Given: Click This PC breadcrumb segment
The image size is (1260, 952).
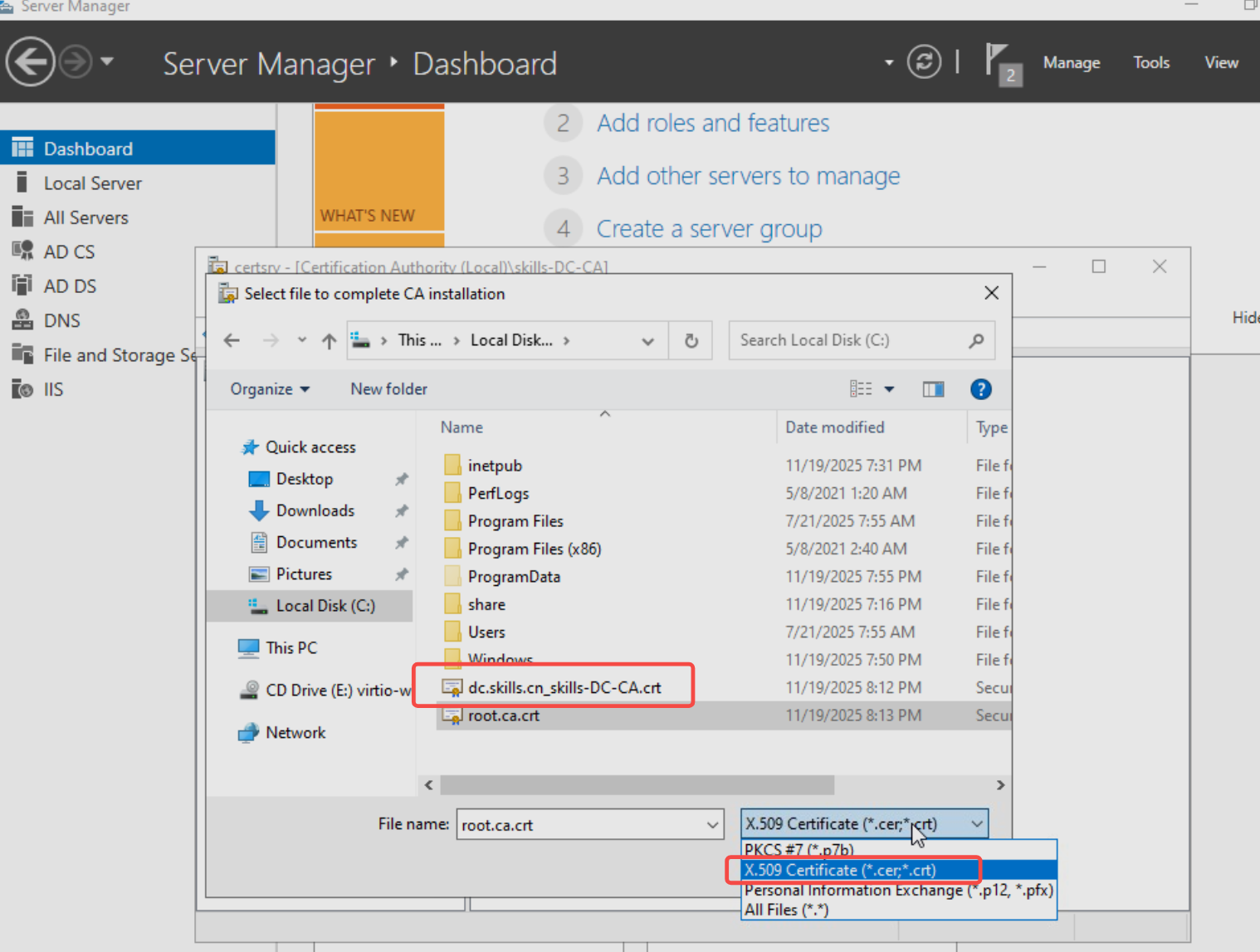Looking at the screenshot, I should [419, 340].
